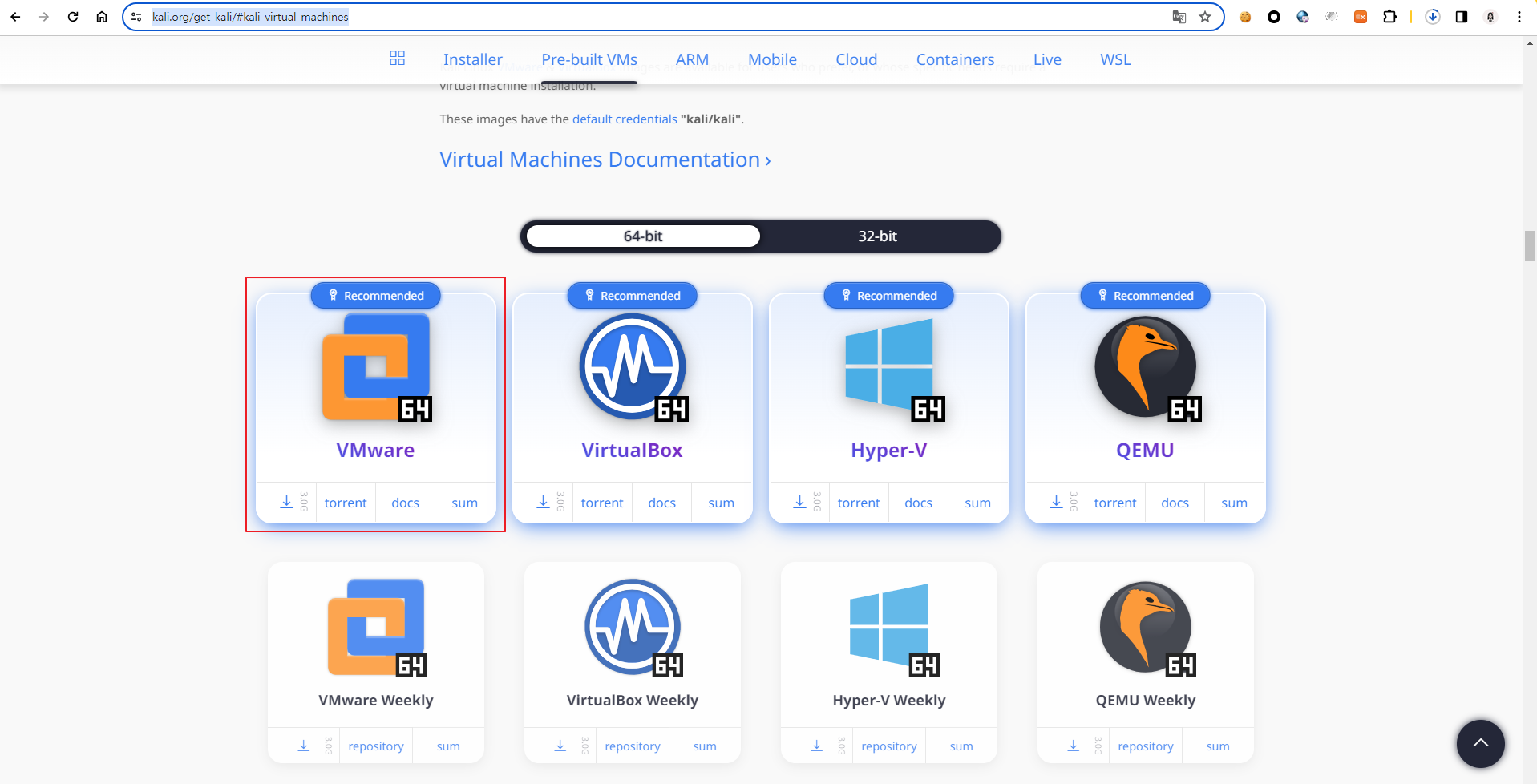Open VirtualBox docs link
The height and width of the screenshot is (784, 1537).
tap(661, 503)
